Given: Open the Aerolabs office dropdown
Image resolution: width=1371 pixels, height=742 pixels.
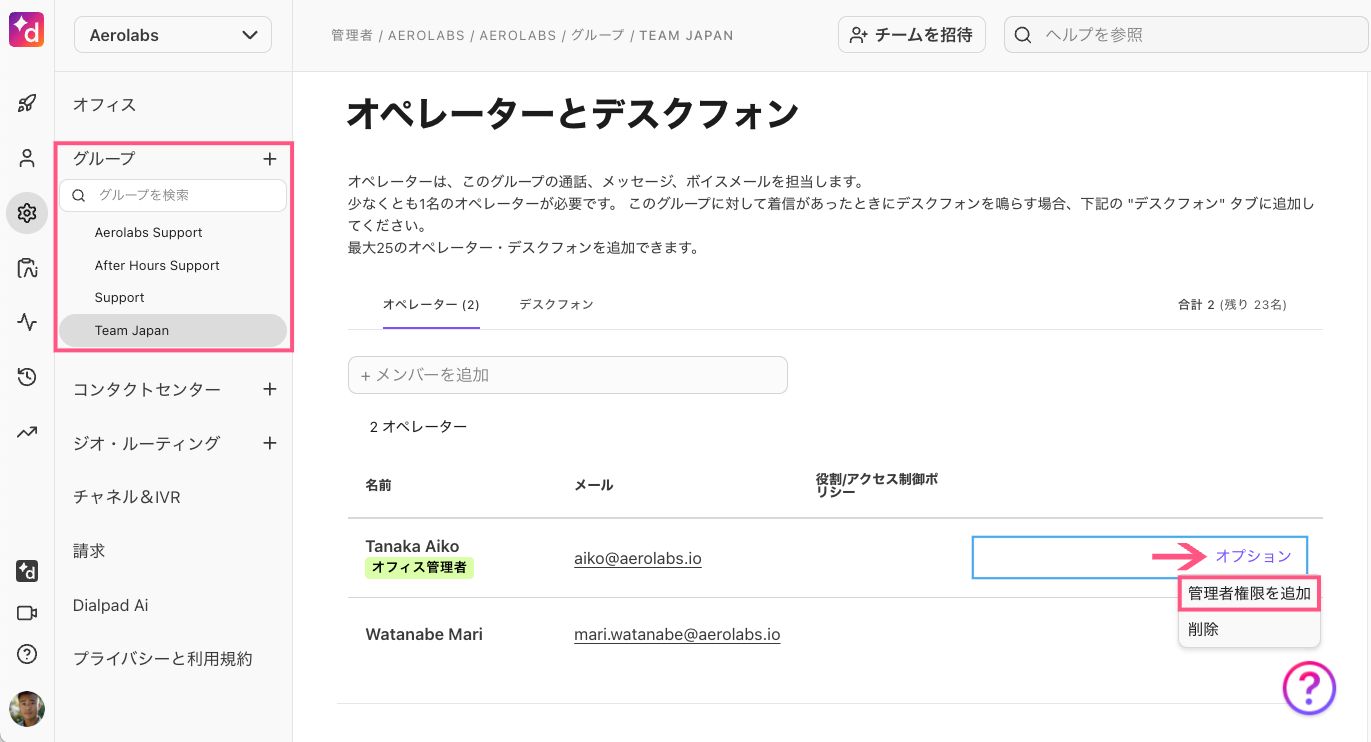Looking at the screenshot, I should (x=173, y=35).
